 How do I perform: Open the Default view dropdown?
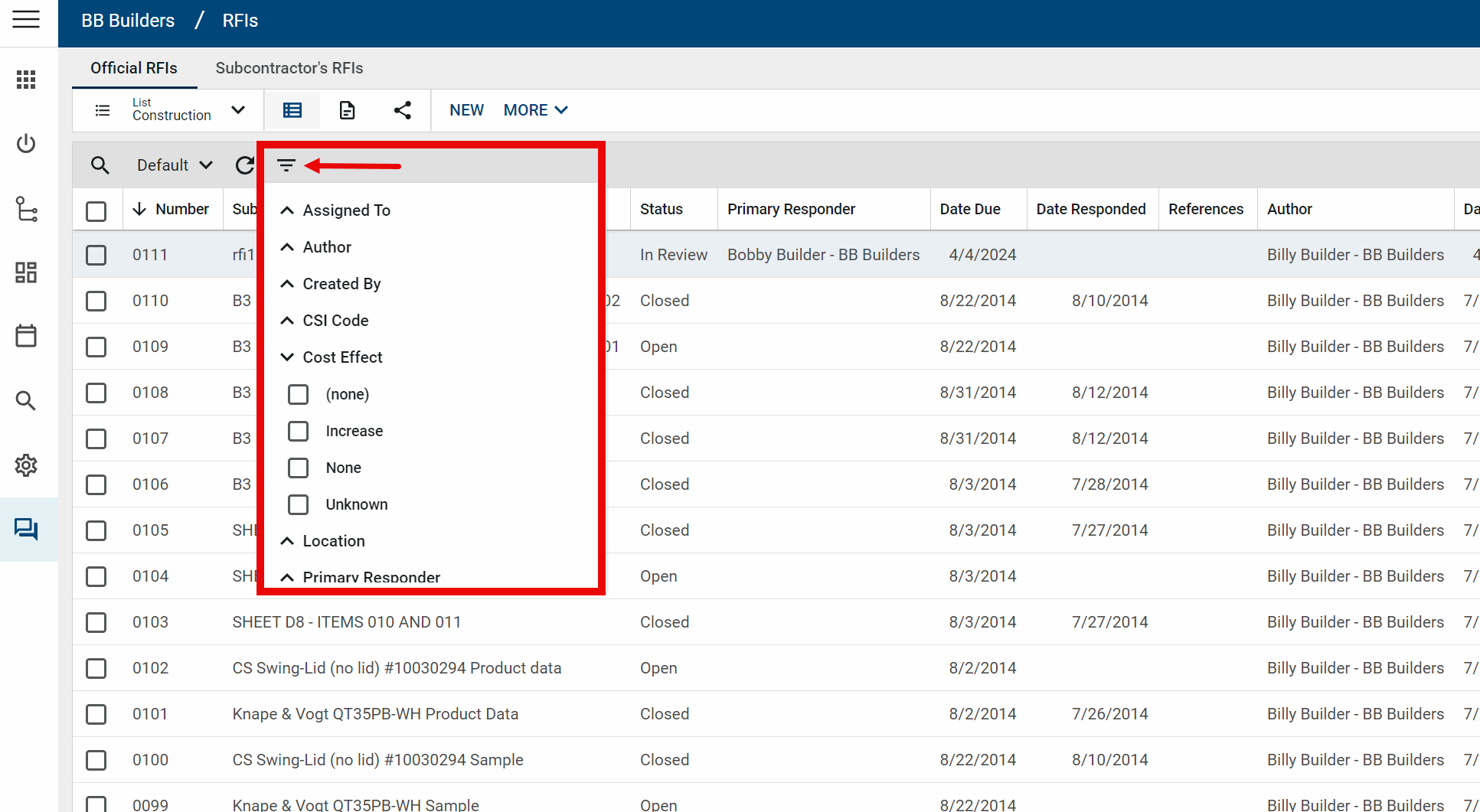[175, 165]
